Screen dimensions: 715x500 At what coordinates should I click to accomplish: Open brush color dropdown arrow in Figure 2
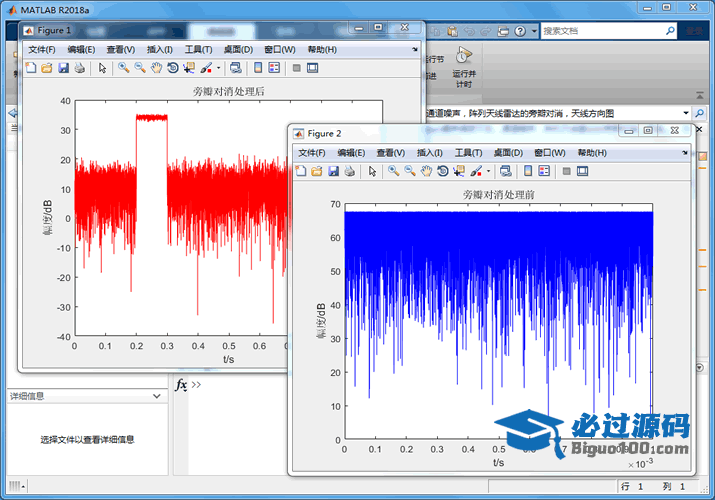[488, 171]
